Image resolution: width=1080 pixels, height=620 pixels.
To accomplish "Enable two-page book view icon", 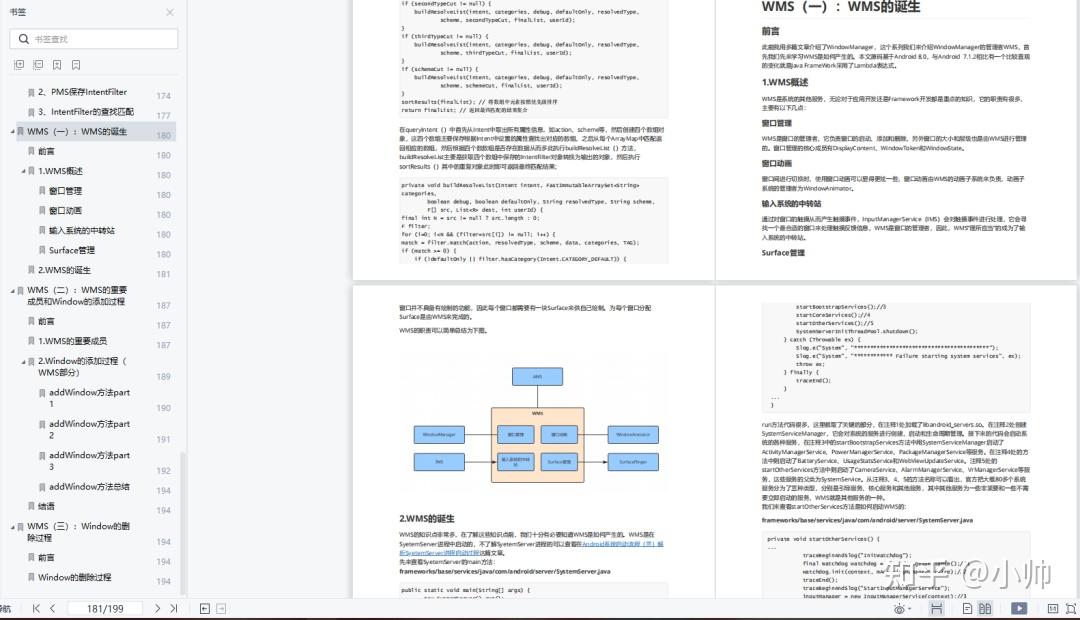I will click(986, 607).
